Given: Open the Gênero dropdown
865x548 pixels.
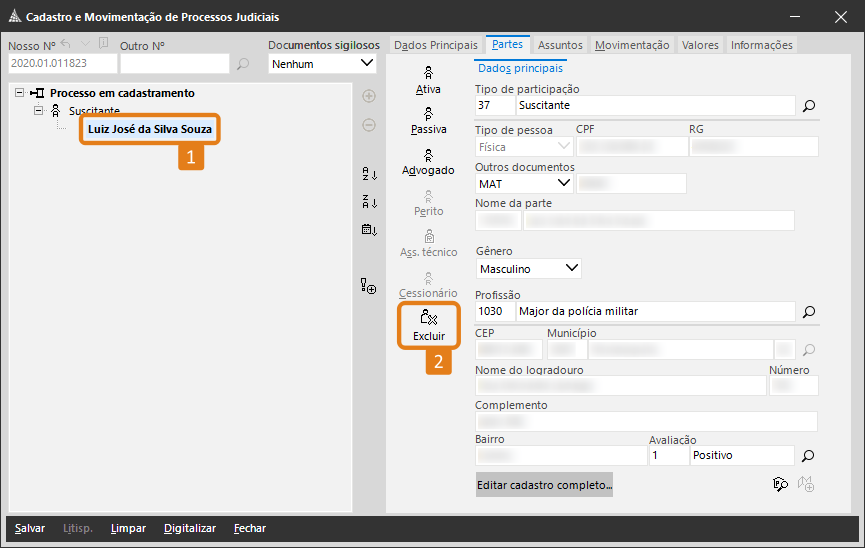Looking at the screenshot, I should [571, 268].
